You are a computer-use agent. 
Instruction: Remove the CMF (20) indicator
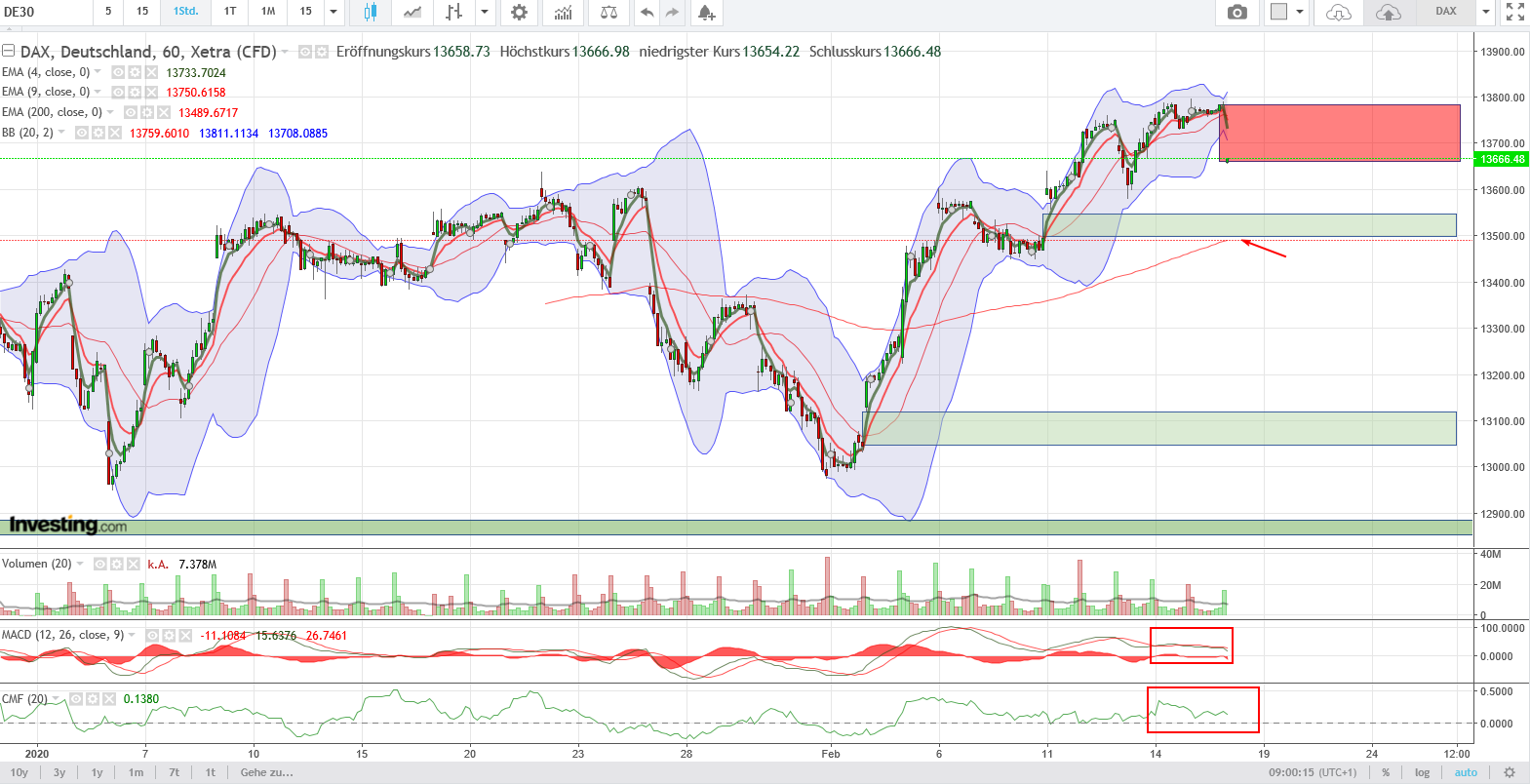coord(109,698)
